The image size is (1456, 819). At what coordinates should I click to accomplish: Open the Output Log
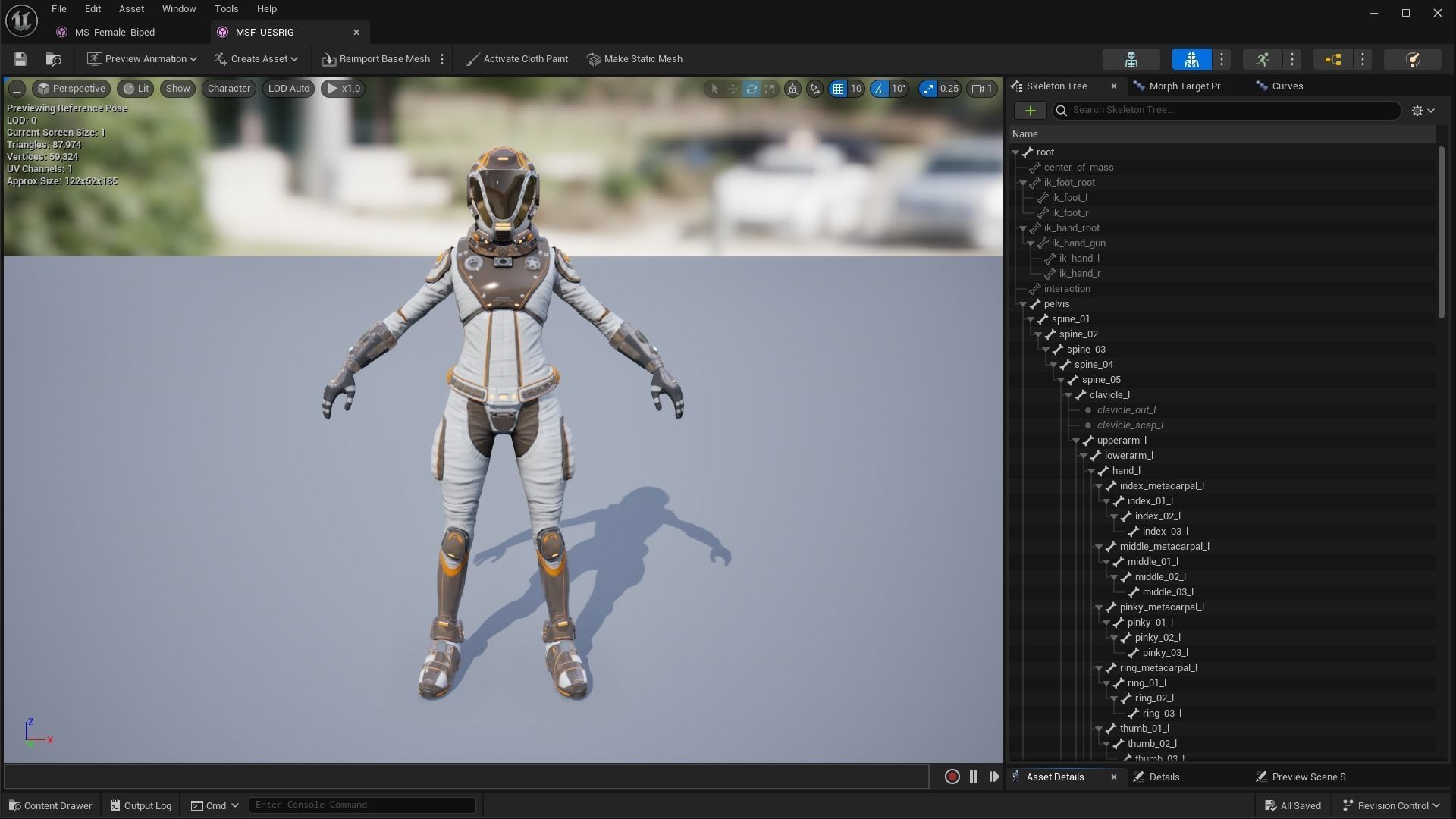point(140,805)
